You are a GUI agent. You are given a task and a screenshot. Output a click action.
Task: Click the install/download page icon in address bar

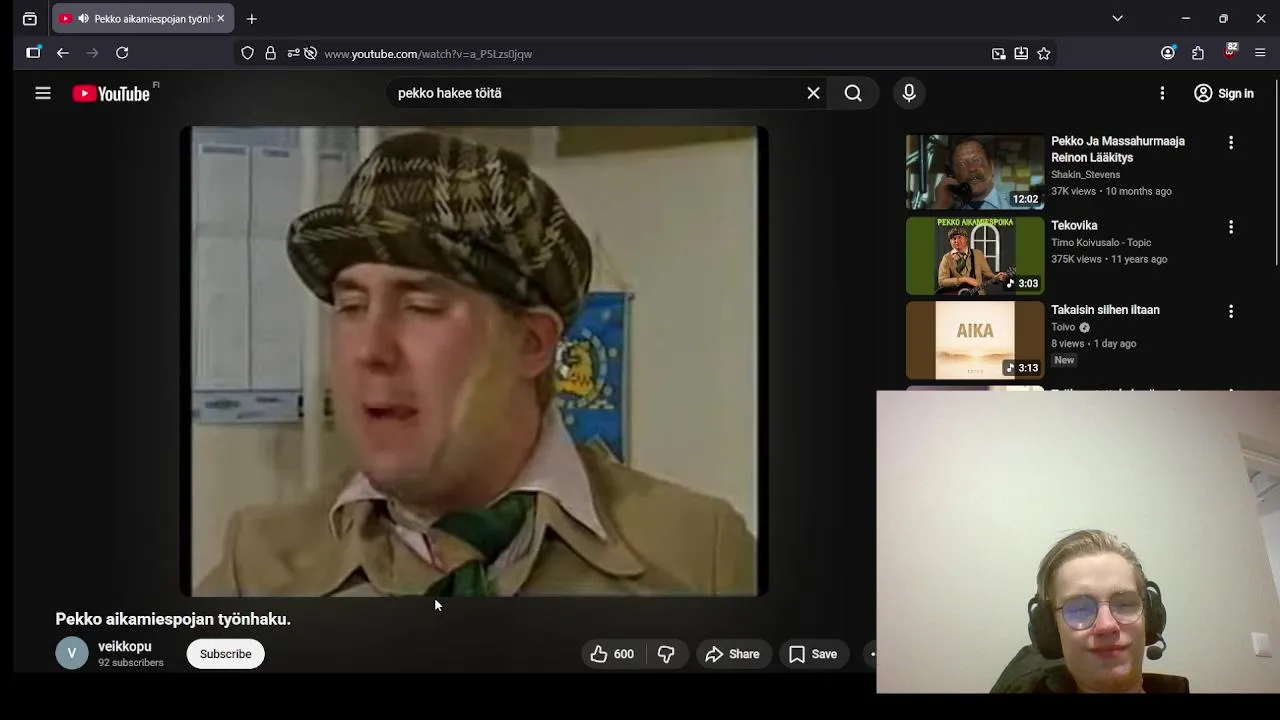tap(1021, 54)
